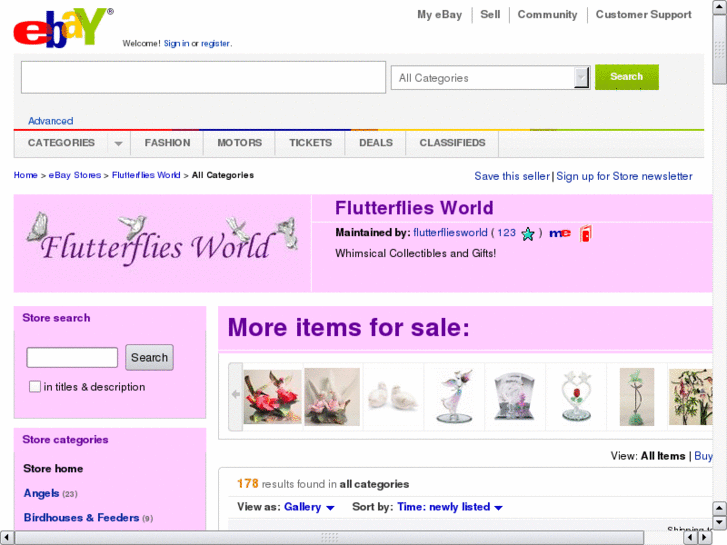Click the Sign in link
This screenshot has width=727, height=545.
[176, 44]
